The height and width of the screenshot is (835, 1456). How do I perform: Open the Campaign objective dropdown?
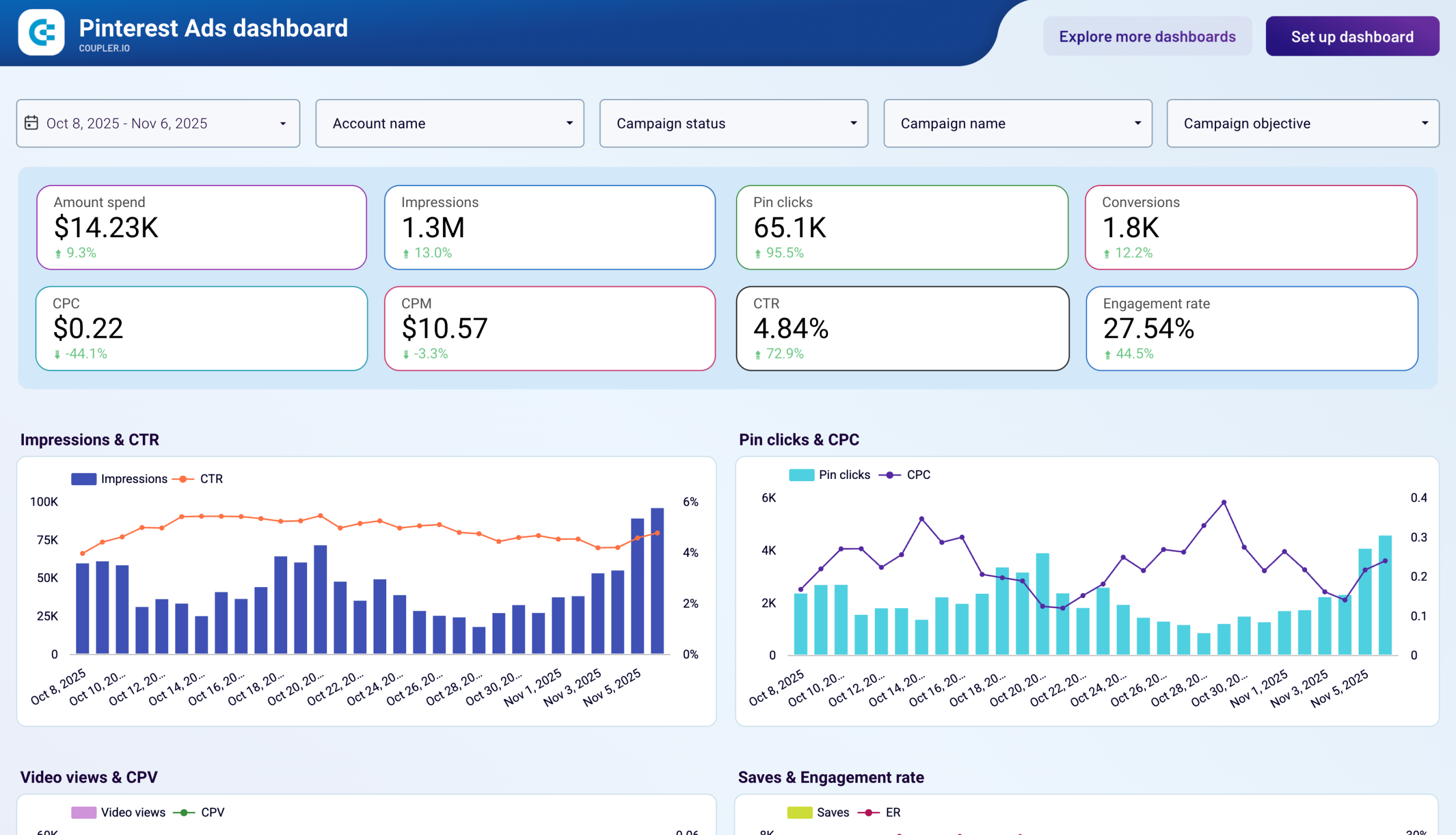point(1302,123)
